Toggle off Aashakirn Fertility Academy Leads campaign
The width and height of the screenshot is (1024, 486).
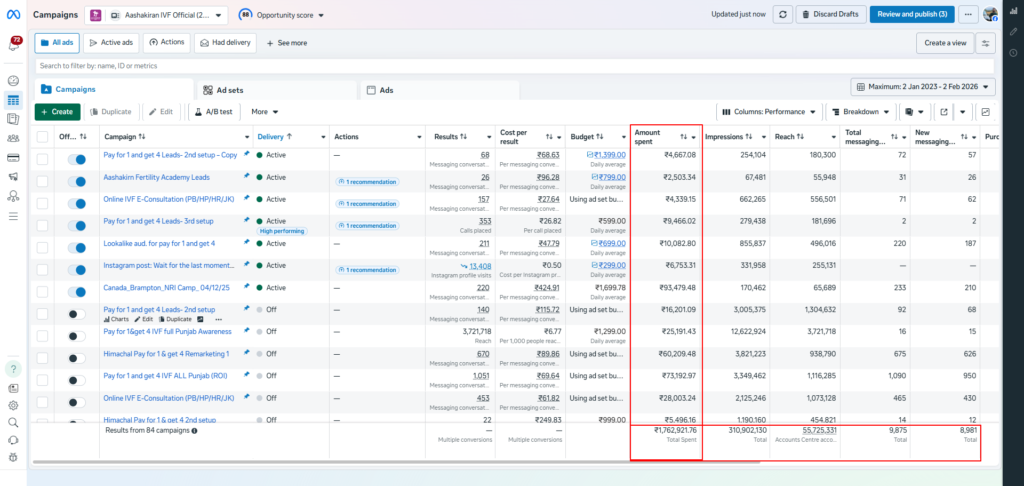[77, 178]
